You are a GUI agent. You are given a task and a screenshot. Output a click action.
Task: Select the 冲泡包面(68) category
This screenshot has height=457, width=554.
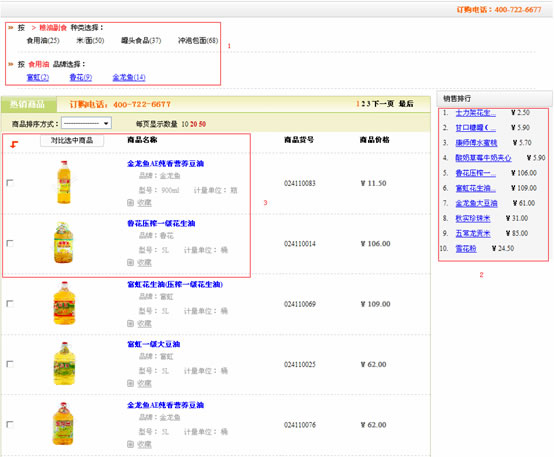[x=198, y=41]
